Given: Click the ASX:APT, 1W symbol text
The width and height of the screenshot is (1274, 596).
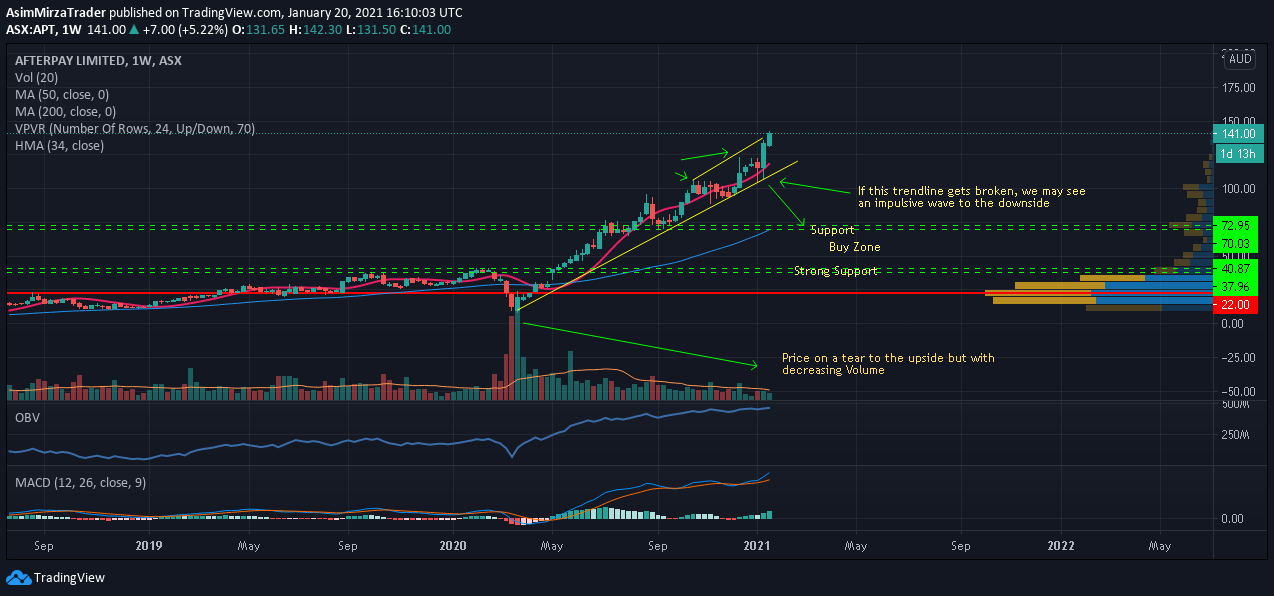Looking at the screenshot, I should pyautogui.click(x=42, y=29).
